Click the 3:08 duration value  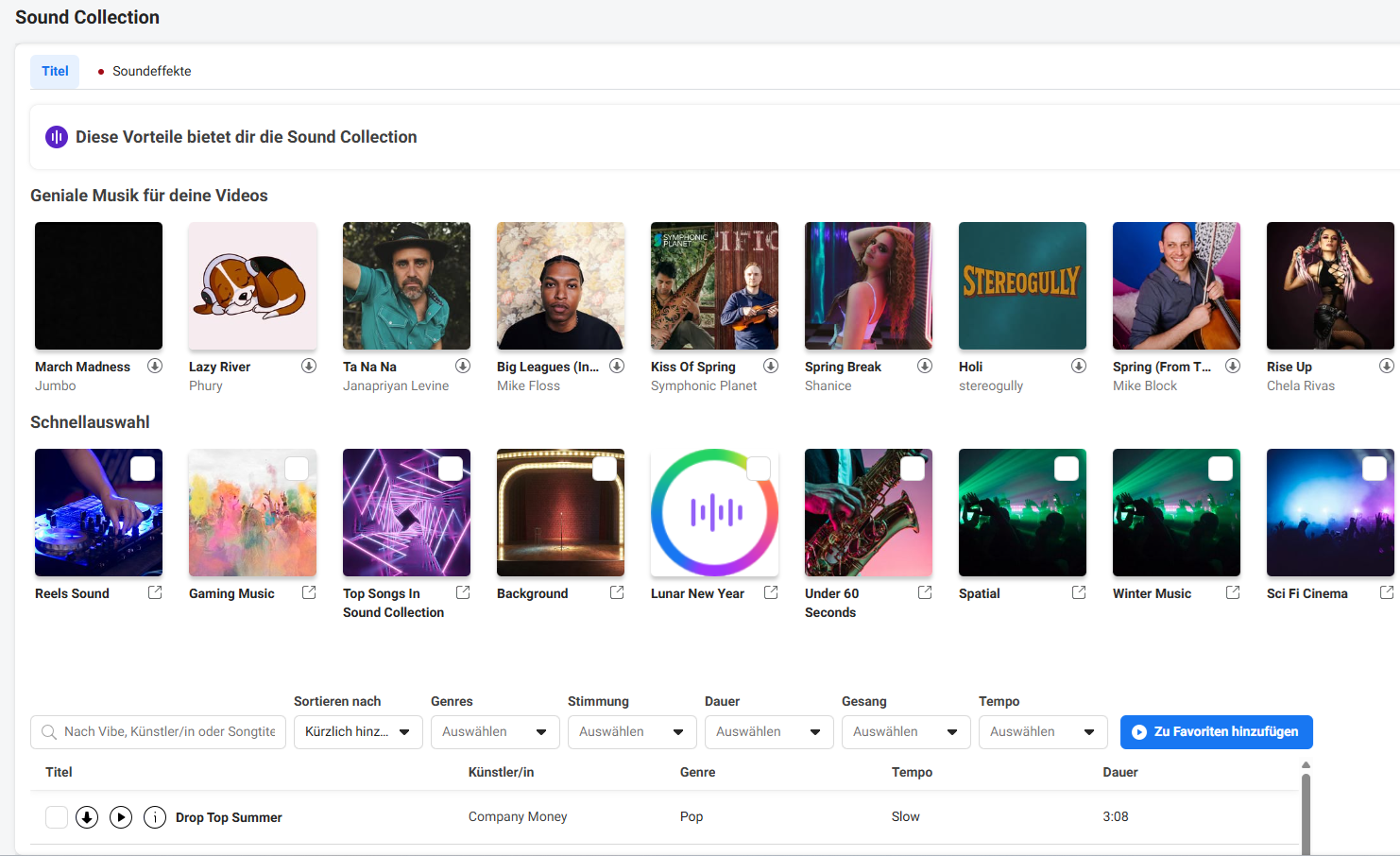coord(1116,817)
